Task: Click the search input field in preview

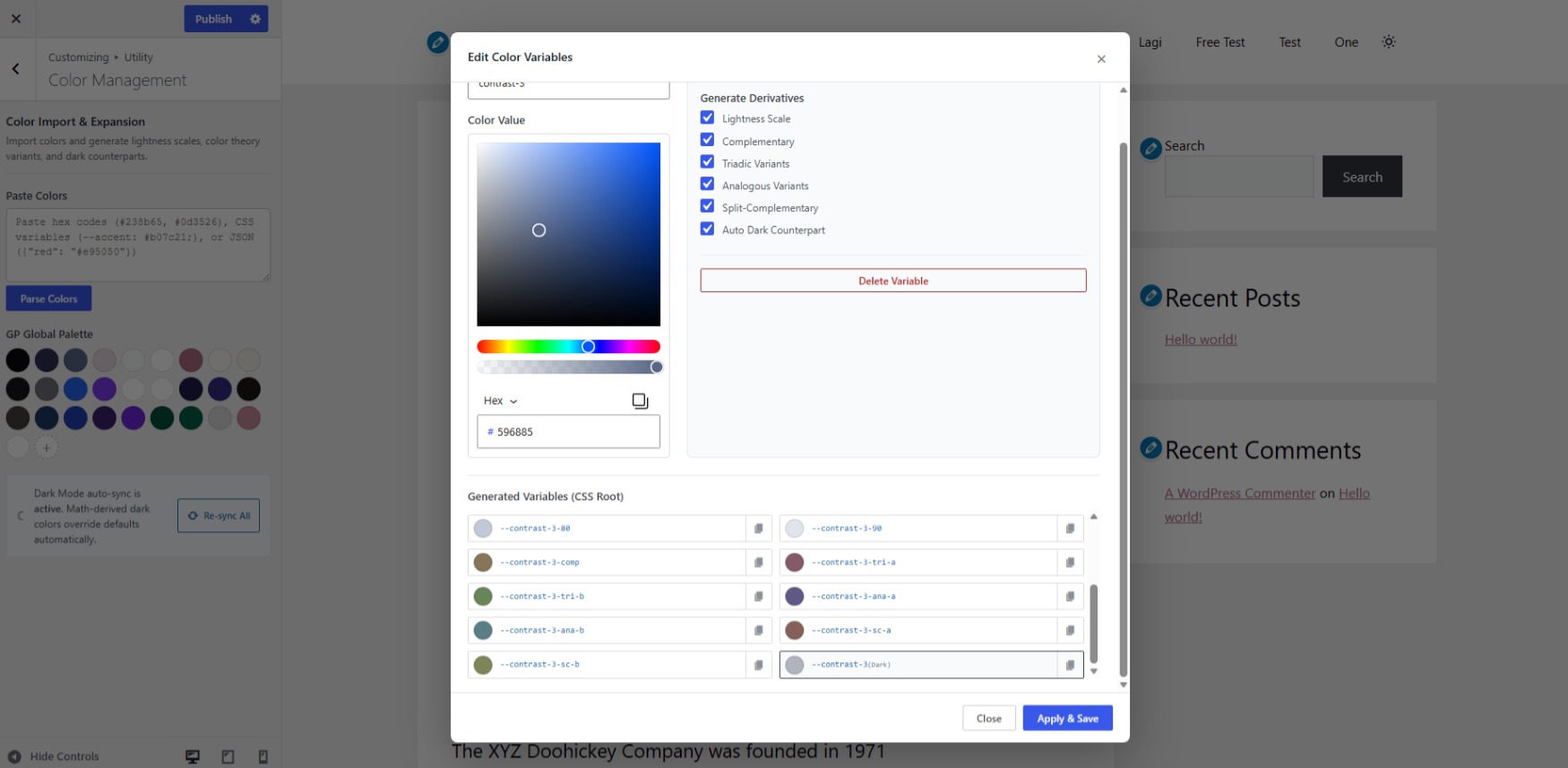Action: (x=1239, y=177)
